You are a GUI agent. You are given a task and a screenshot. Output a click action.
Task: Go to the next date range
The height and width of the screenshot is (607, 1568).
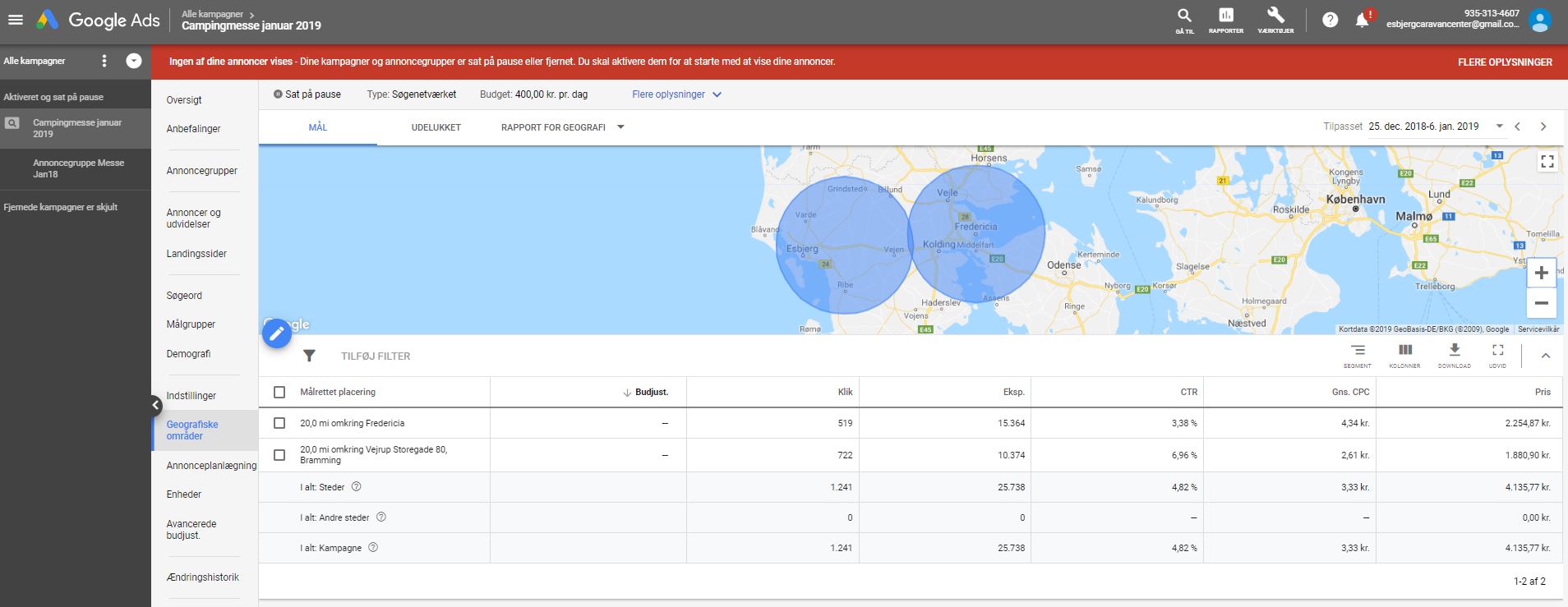[1543, 126]
